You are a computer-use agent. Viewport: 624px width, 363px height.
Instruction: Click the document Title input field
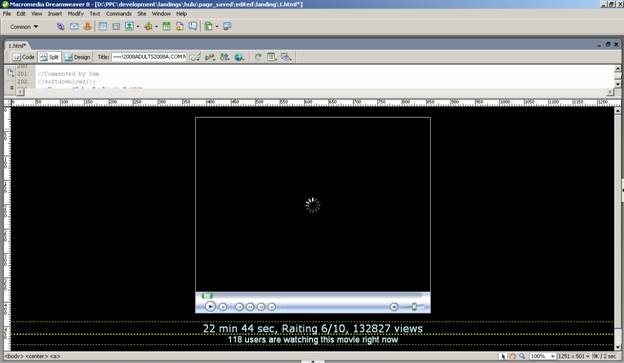pyautogui.click(x=149, y=57)
